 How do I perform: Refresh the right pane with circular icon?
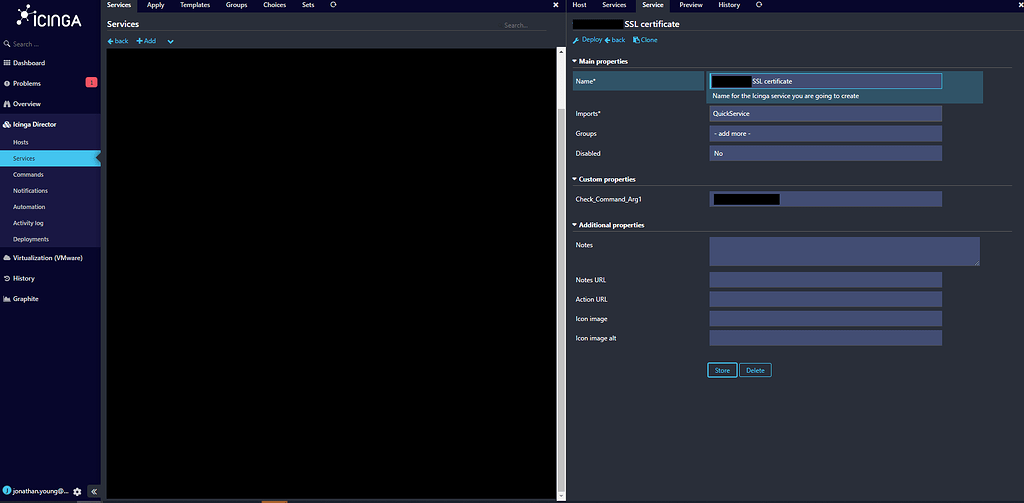tap(758, 5)
